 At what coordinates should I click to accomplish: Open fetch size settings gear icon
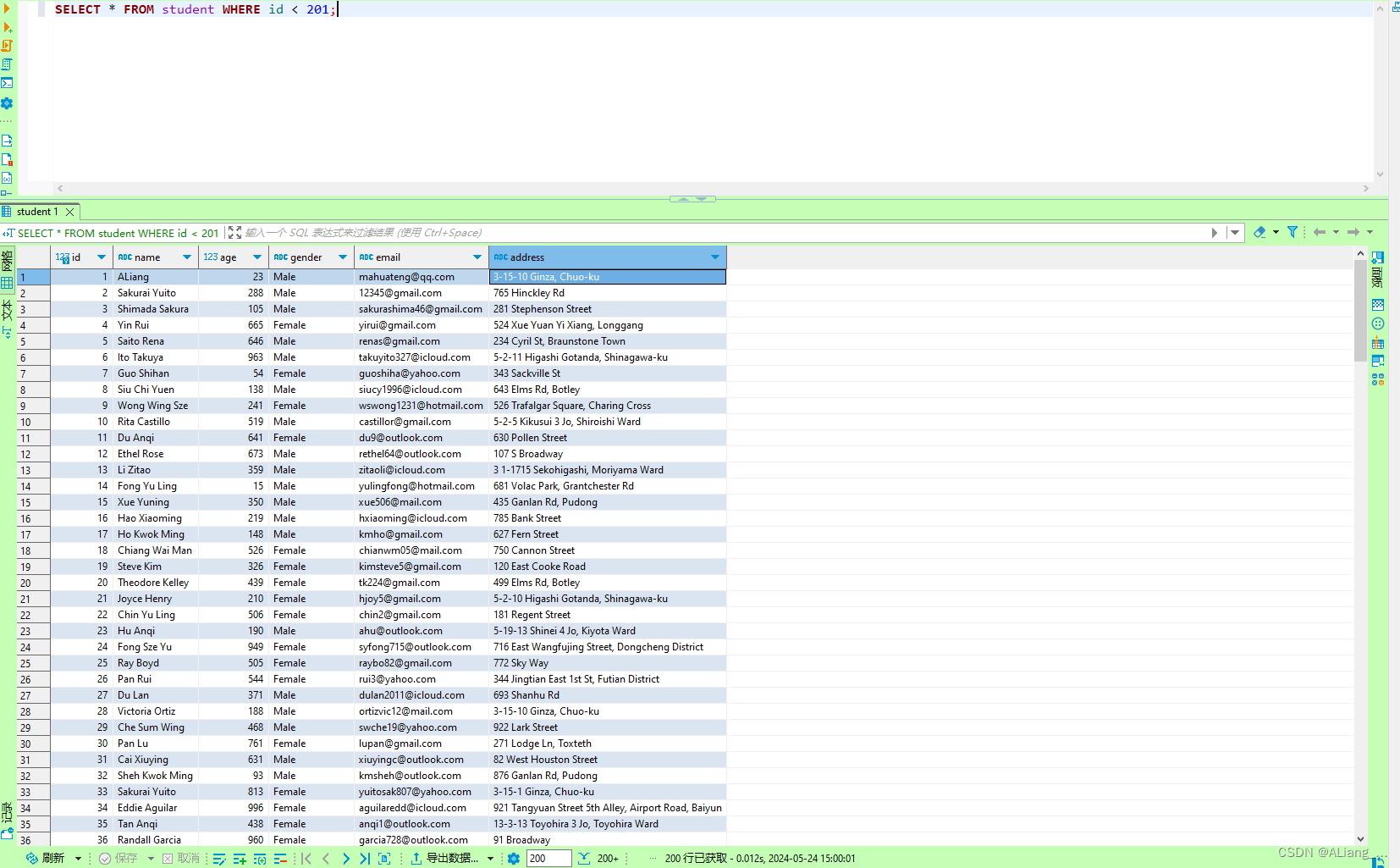tap(514, 859)
